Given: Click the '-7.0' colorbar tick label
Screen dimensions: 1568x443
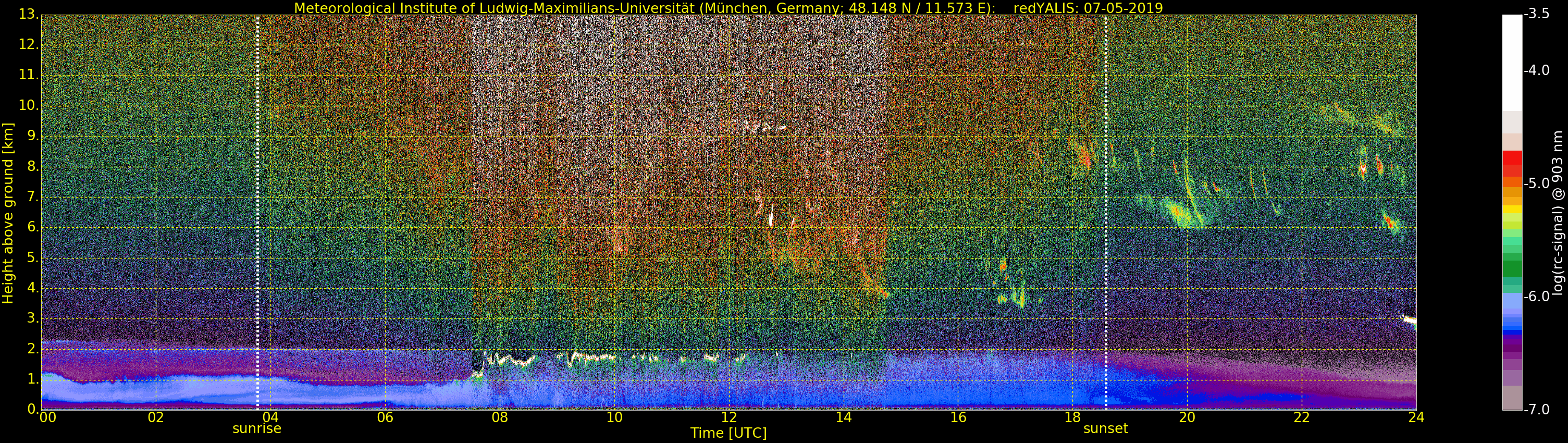Looking at the screenshot, I should (x=1537, y=410).
